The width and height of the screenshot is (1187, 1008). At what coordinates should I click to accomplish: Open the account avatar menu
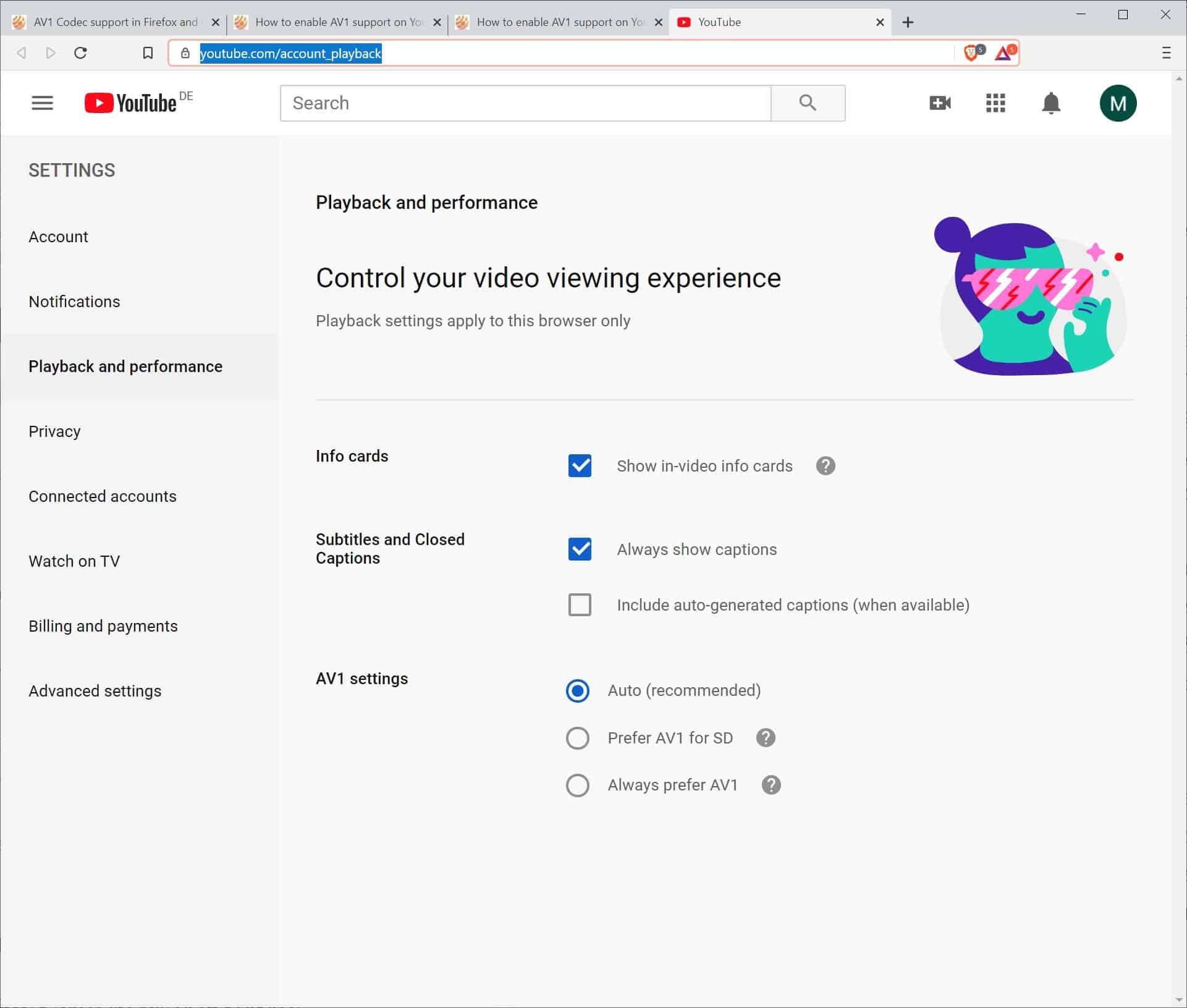(x=1118, y=103)
